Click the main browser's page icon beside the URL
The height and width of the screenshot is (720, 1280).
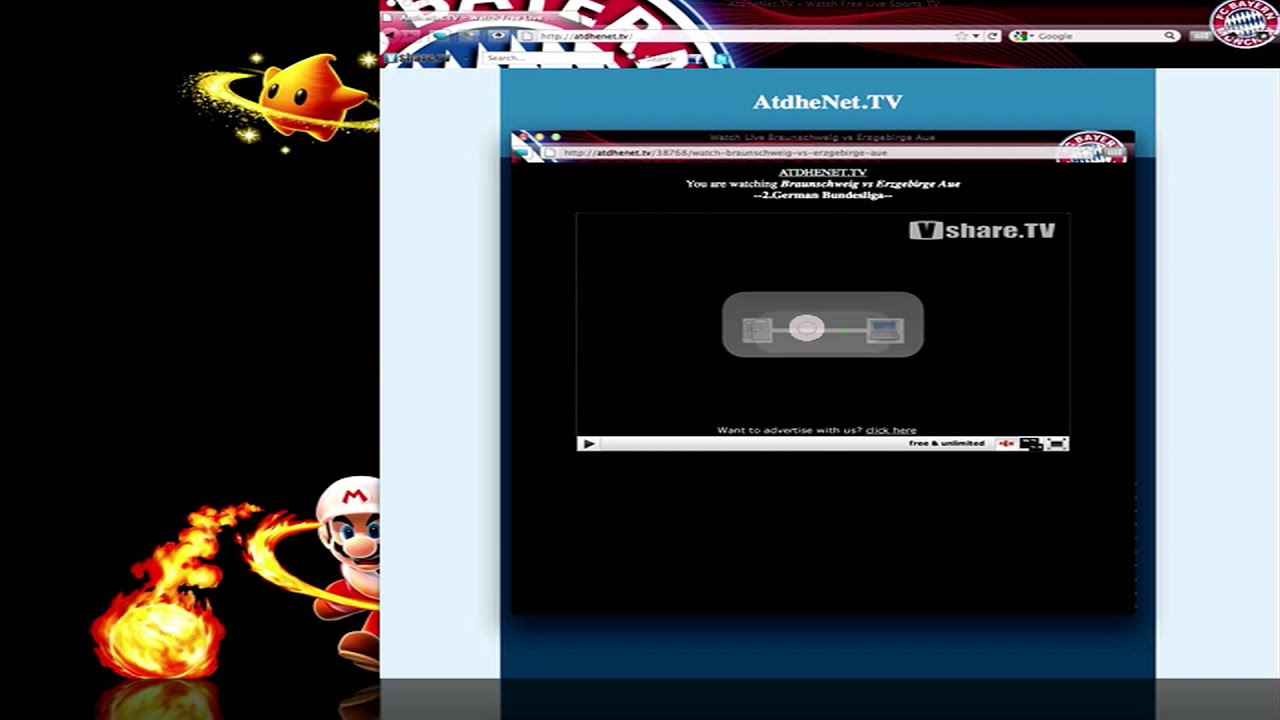526,36
